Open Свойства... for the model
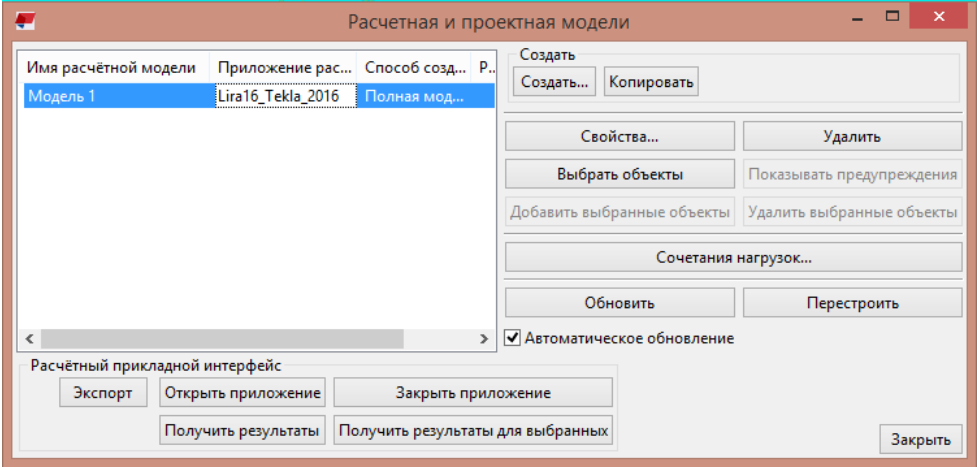This screenshot has height=468, width=977. pyautogui.click(x=619, y=137)
